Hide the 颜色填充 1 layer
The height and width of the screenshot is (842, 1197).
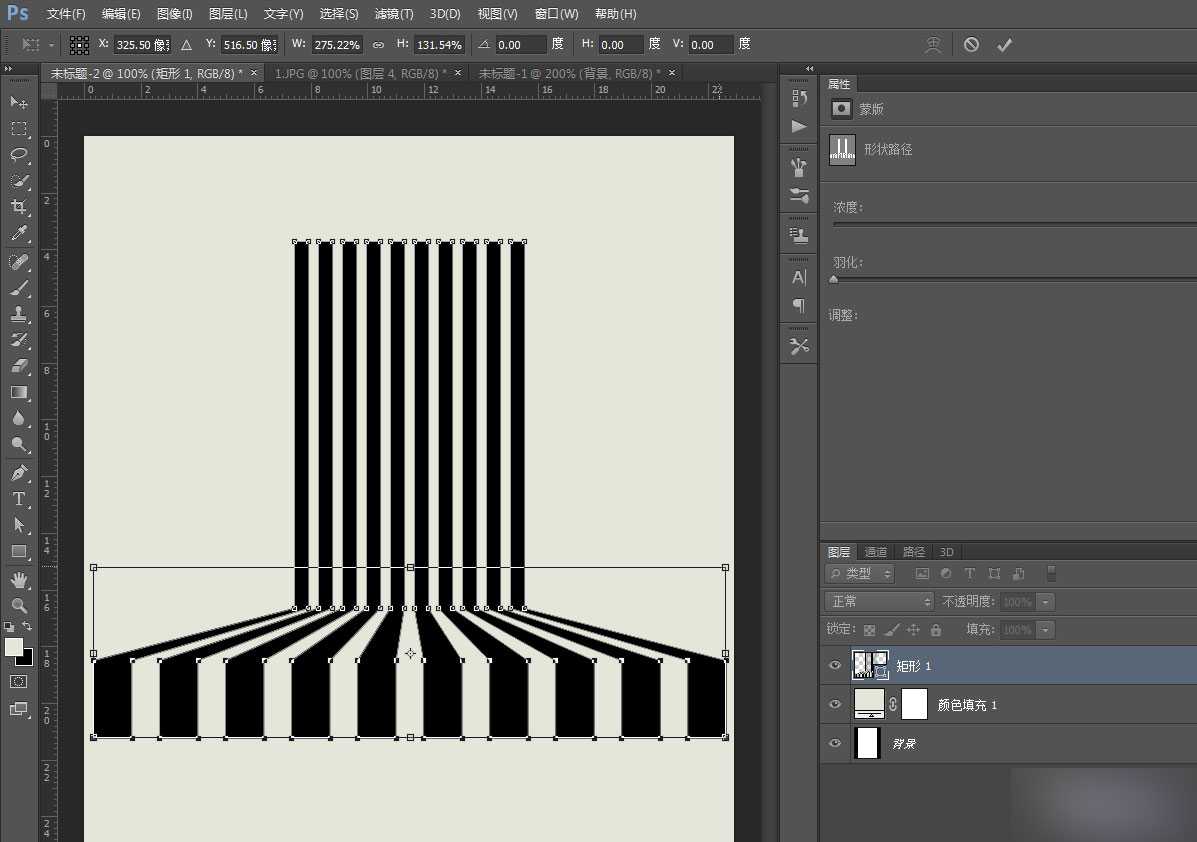point(835,704)
